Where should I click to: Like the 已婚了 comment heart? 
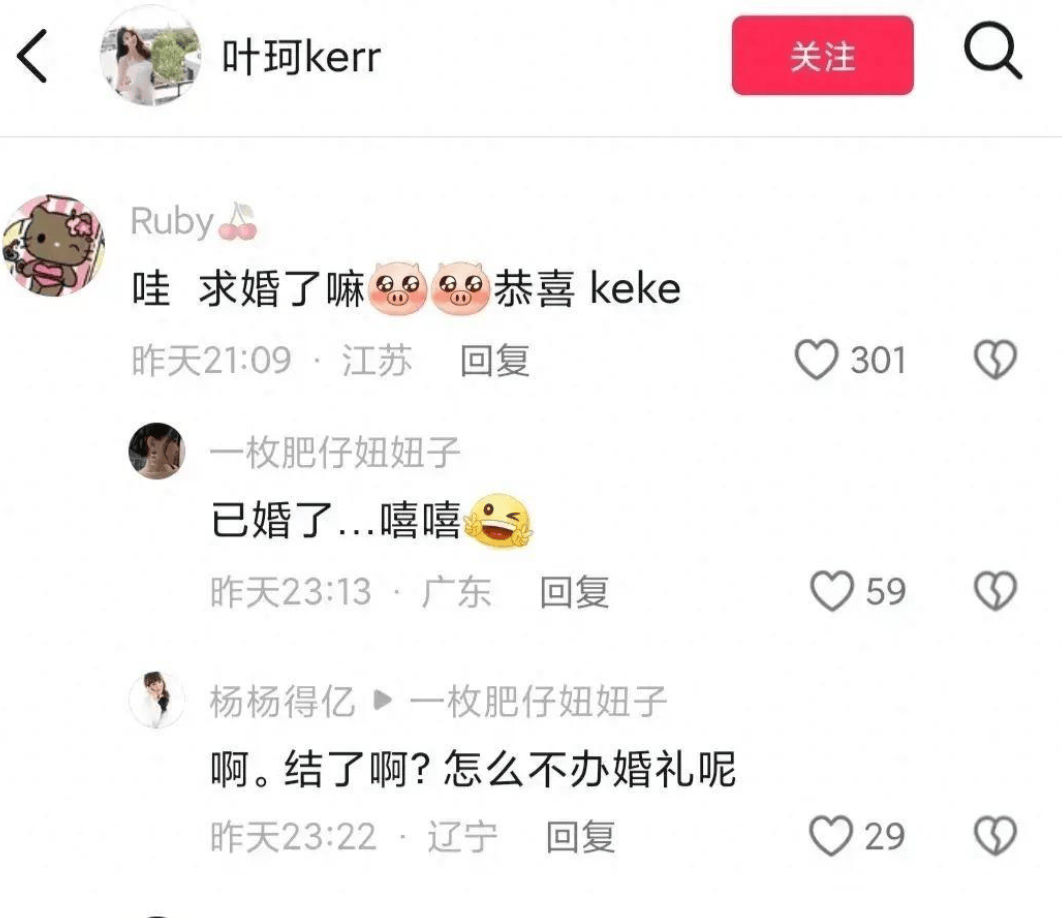(x=832, y=591)
